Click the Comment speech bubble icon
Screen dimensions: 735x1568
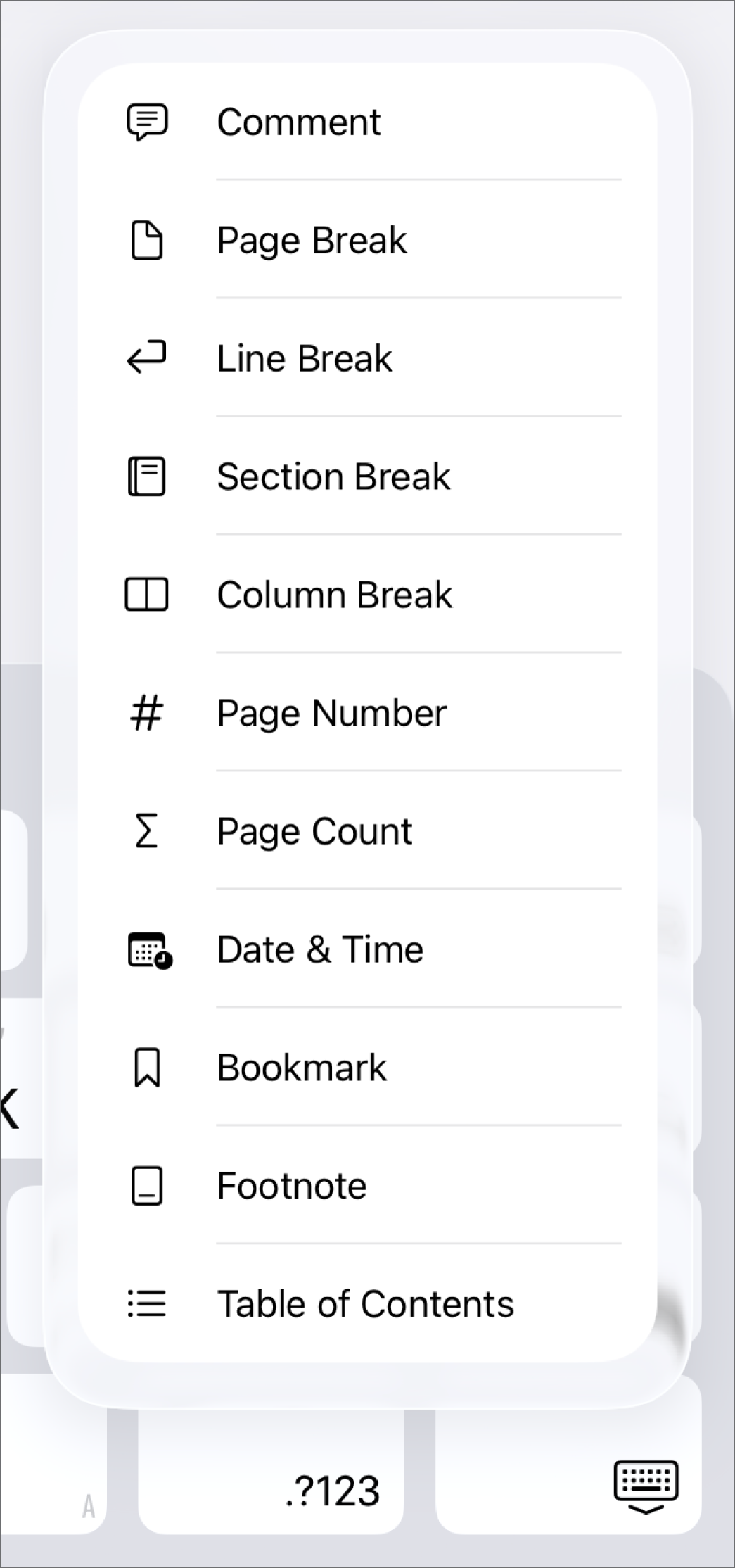[147, 122]
